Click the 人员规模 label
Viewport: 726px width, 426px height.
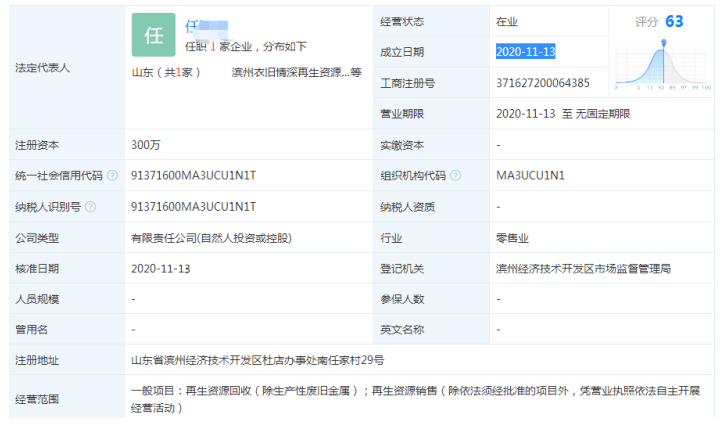point(37,299)
